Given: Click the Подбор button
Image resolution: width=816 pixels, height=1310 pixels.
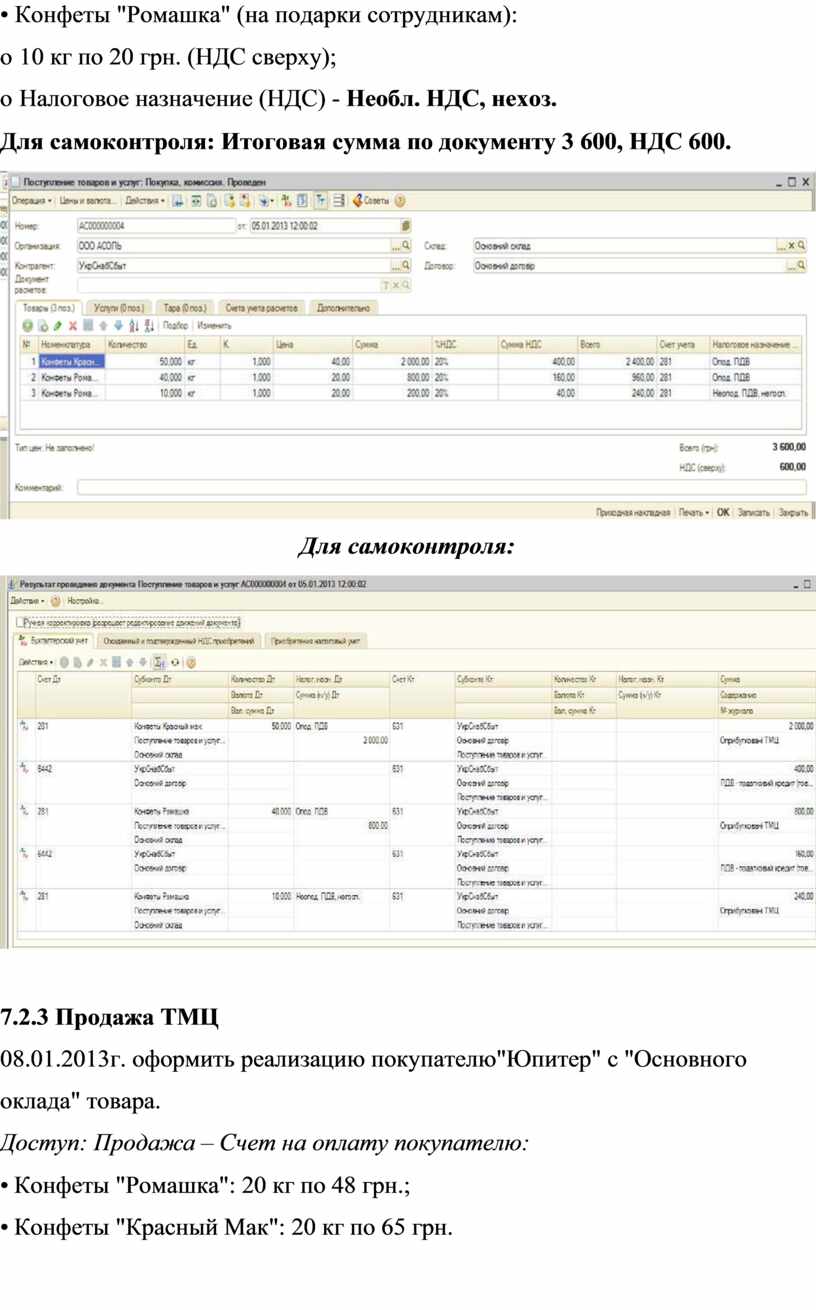Looking at the screenshot, I should click(x=175, y=325).
